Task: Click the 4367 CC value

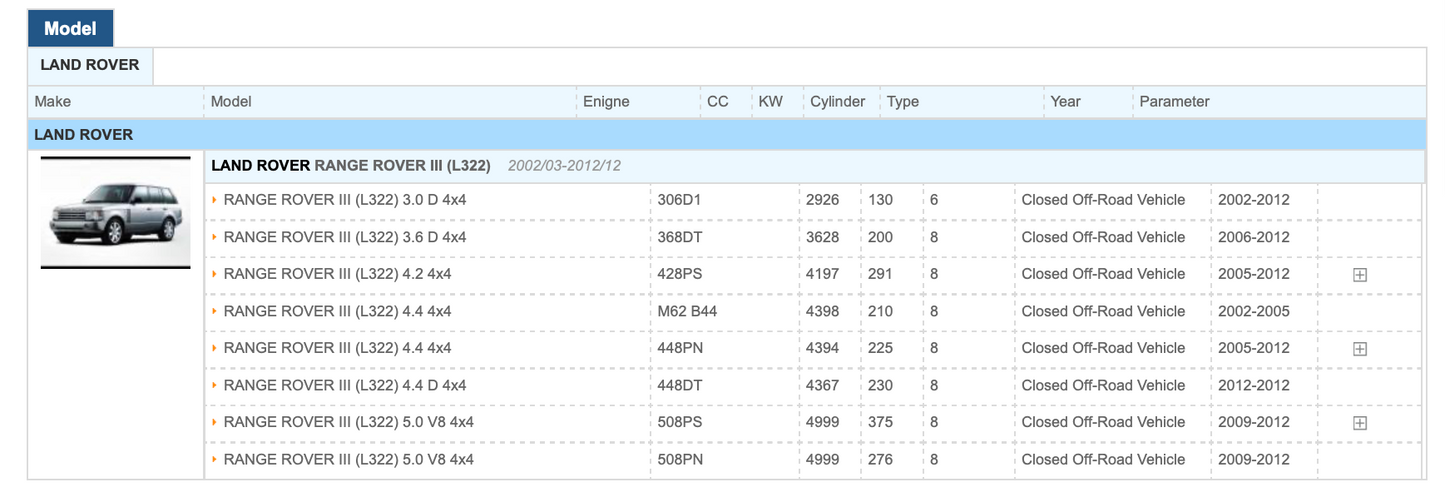Action: (823, 385)
